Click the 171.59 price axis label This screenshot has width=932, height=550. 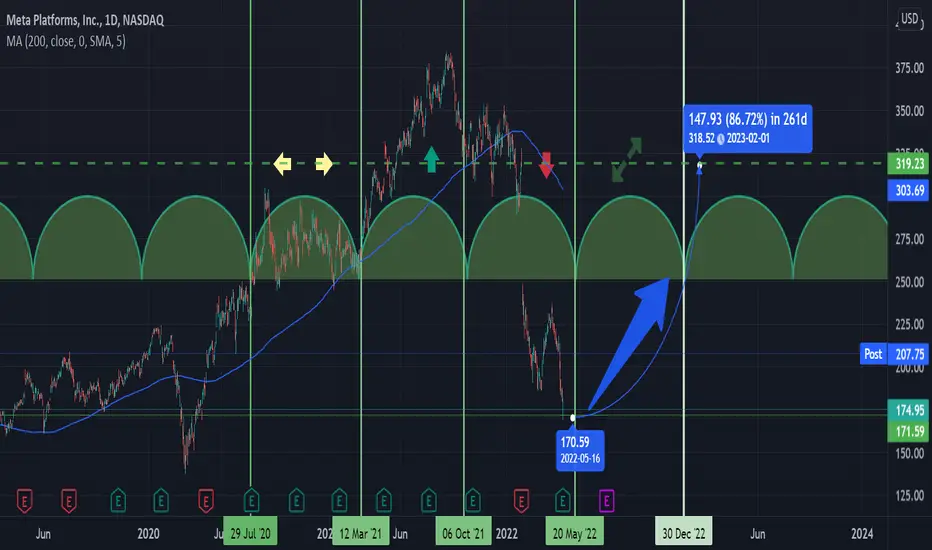[909, 431]
